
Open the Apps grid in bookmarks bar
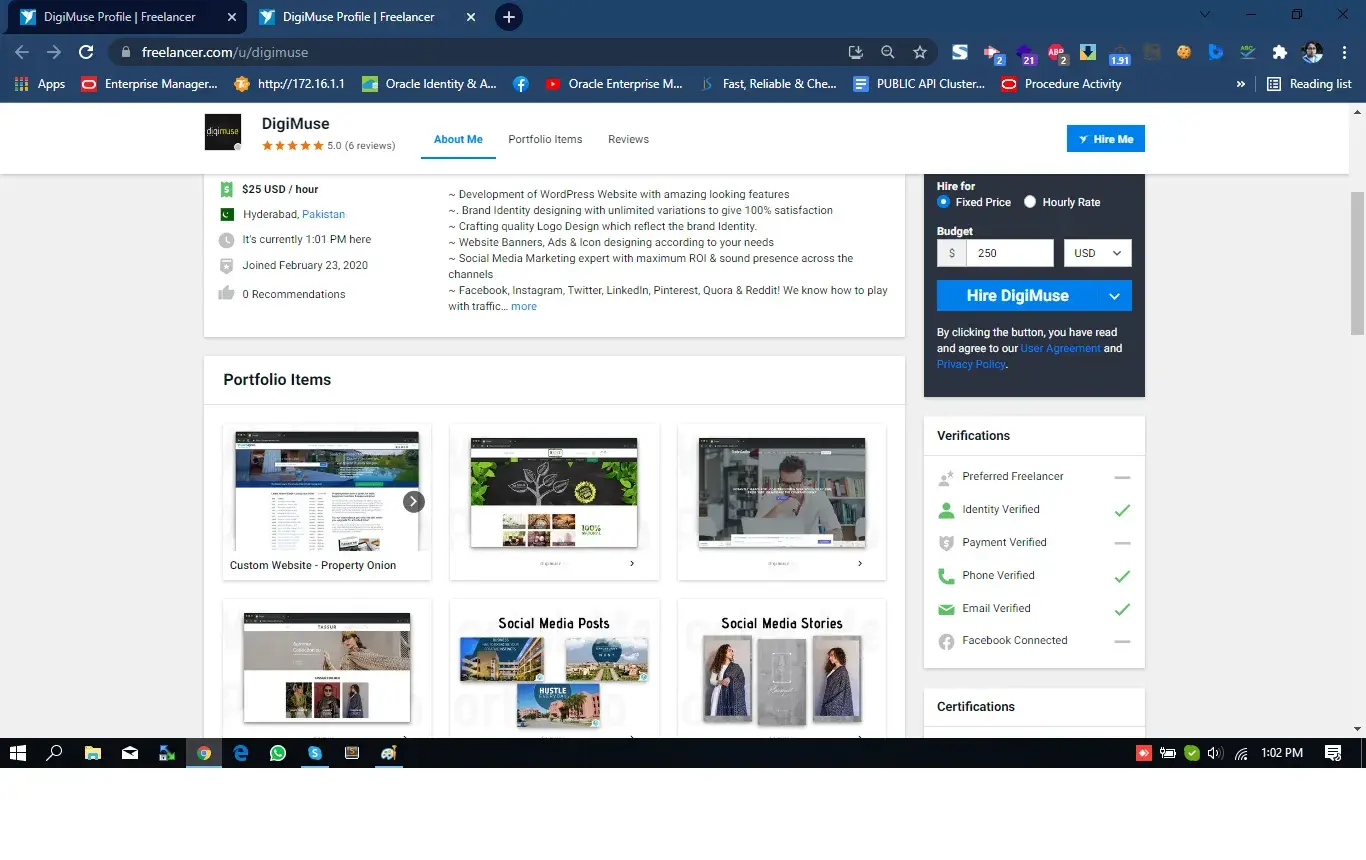40,84
